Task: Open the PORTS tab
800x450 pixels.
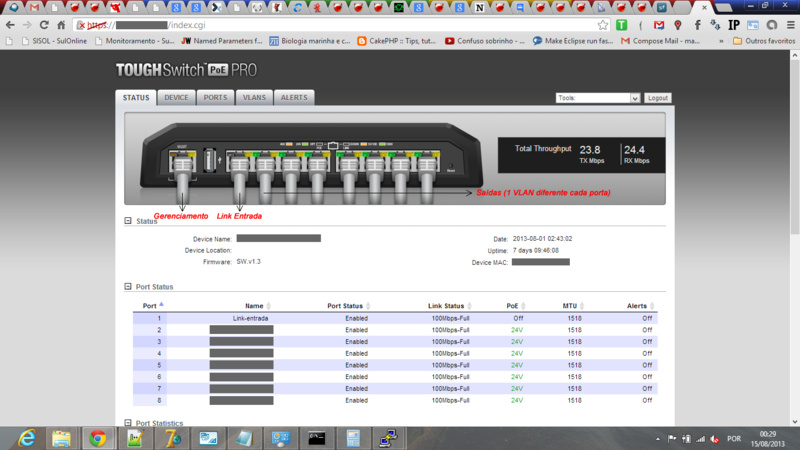Action: (215, 97)
